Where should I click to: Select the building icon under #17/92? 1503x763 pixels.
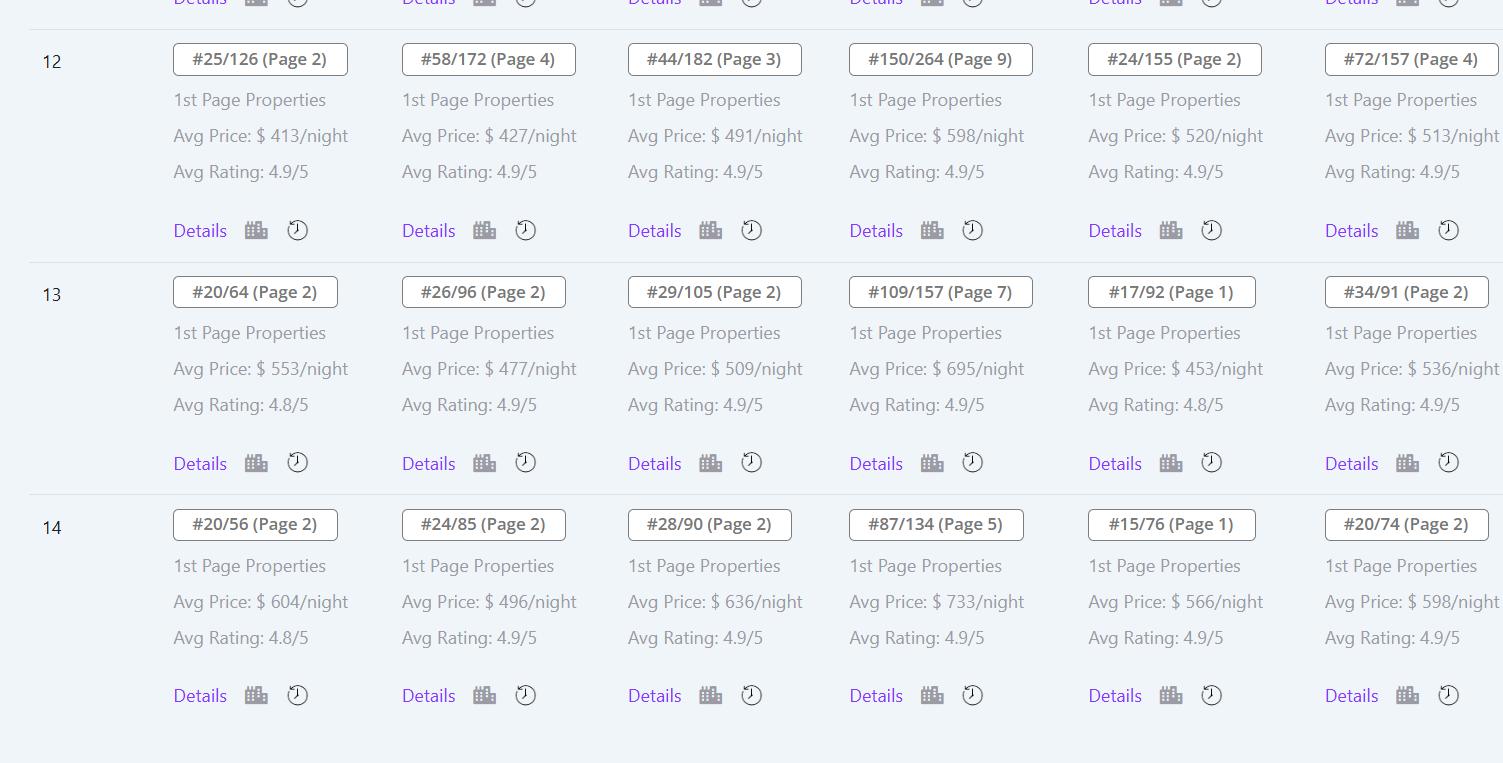pyautogui.click(x=1171, y=463)
